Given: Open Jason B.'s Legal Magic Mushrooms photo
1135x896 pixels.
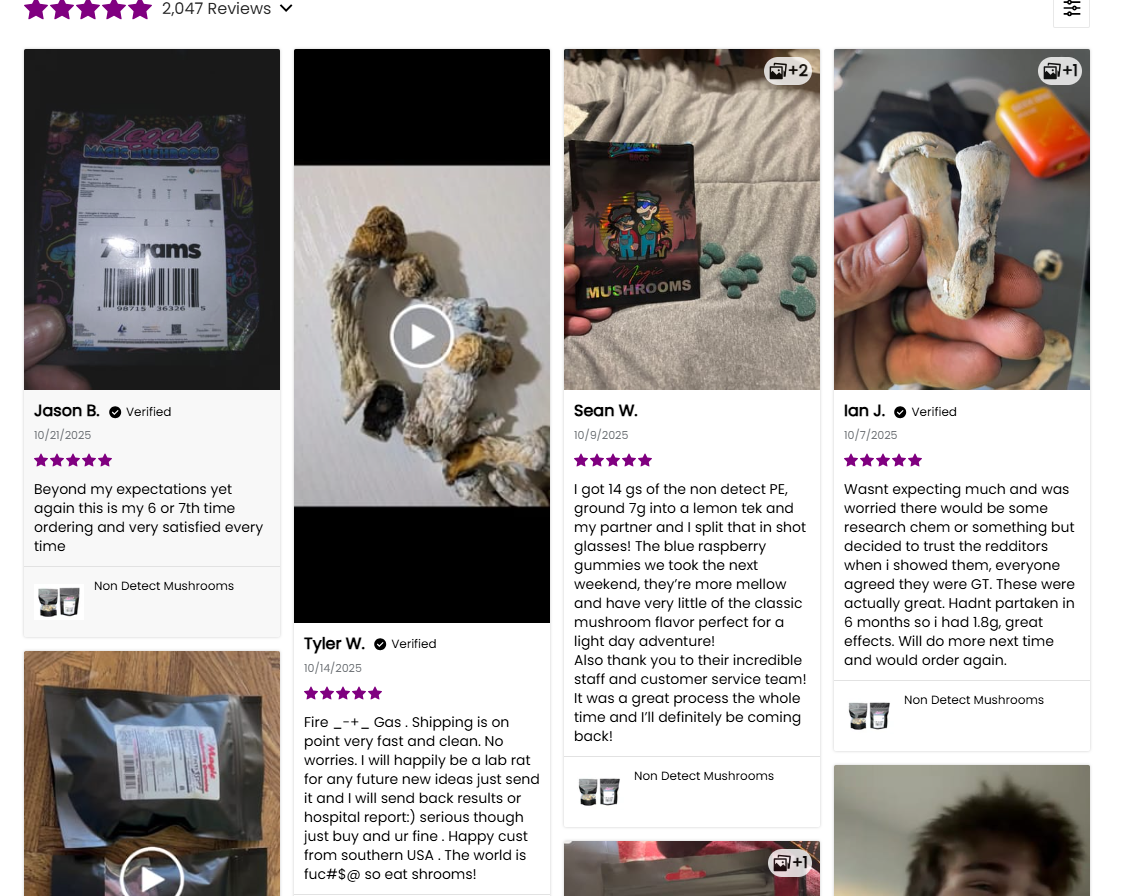Looking at the screenshot, I should (152, 219).
